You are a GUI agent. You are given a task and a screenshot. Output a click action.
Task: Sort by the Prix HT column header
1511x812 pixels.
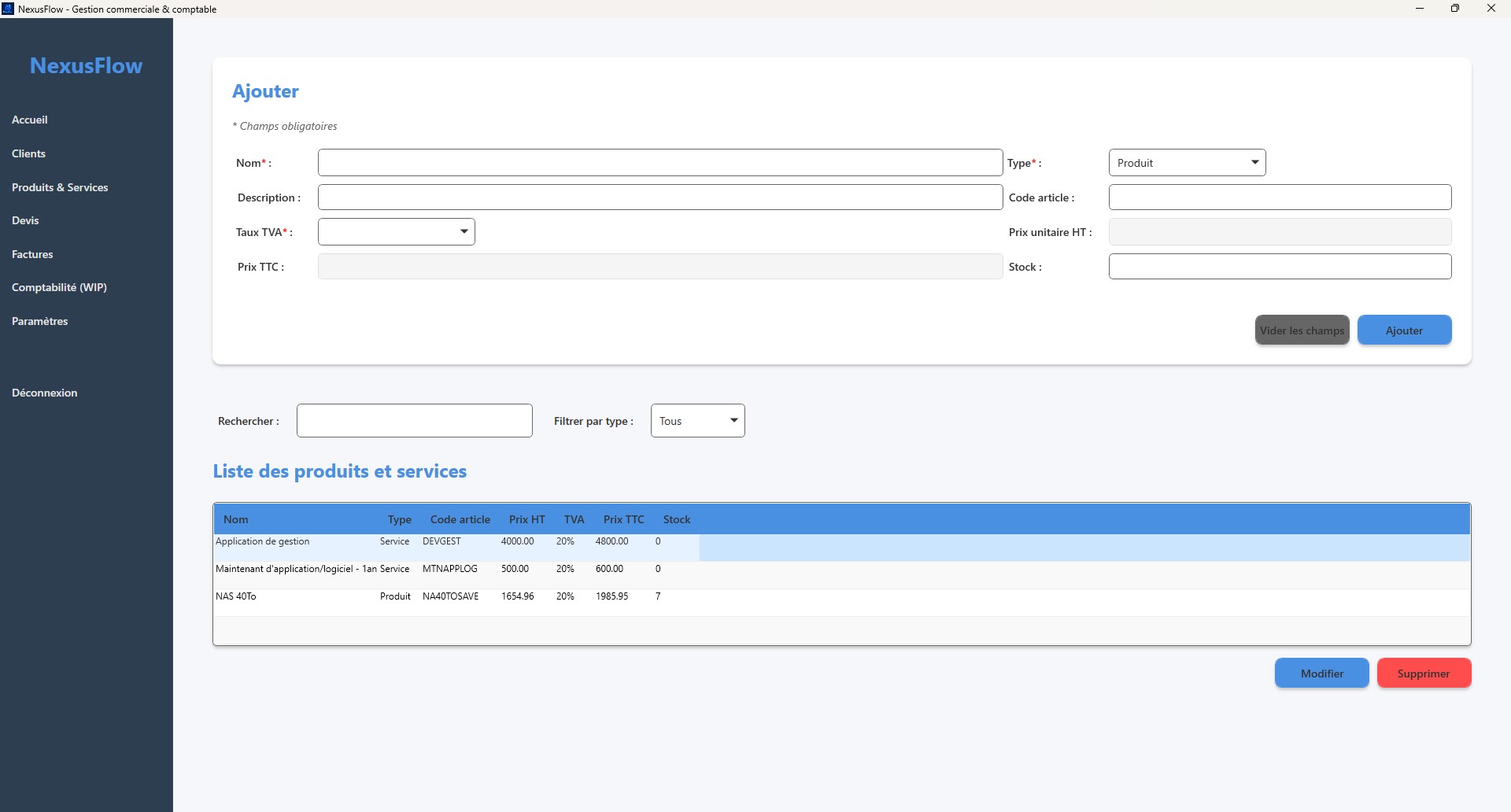pos(526,519)
